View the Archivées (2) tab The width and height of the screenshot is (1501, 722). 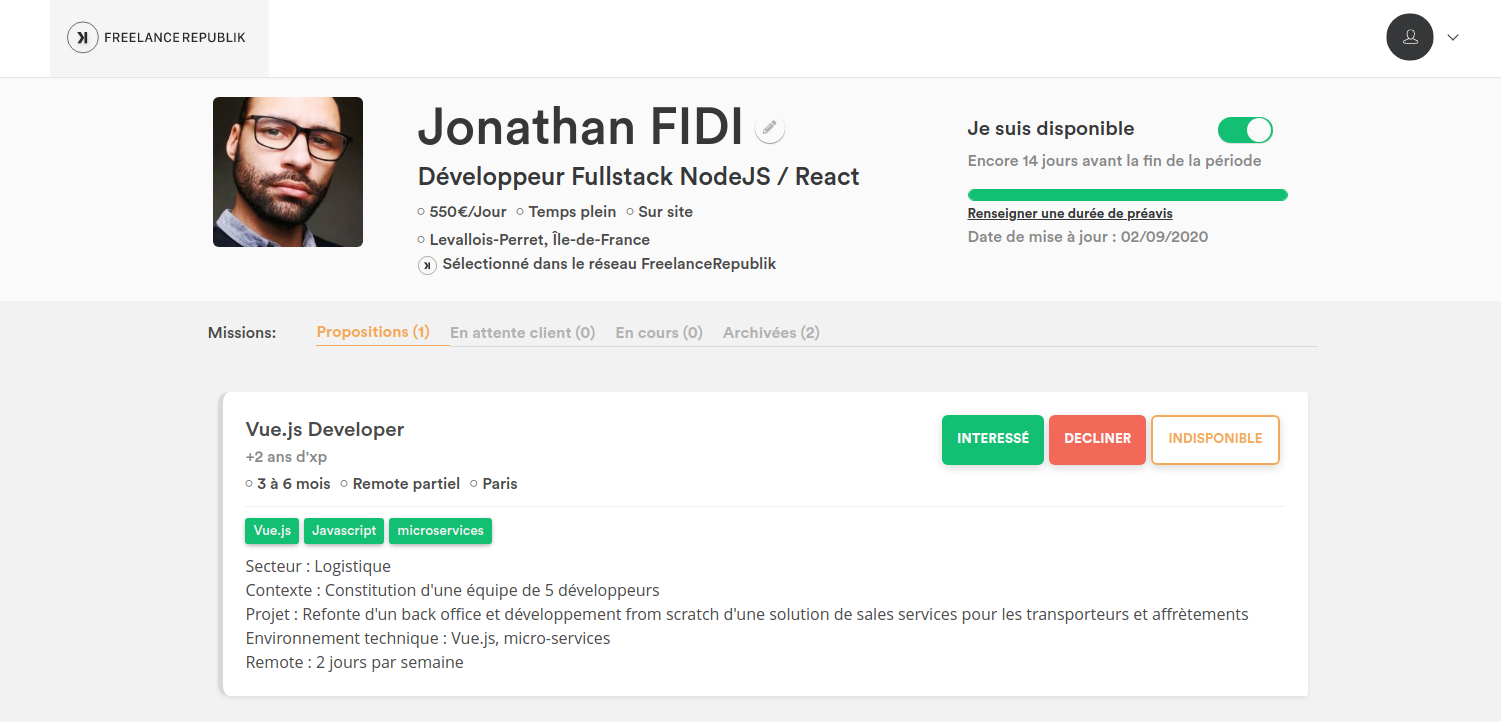[x=771, y=333]
